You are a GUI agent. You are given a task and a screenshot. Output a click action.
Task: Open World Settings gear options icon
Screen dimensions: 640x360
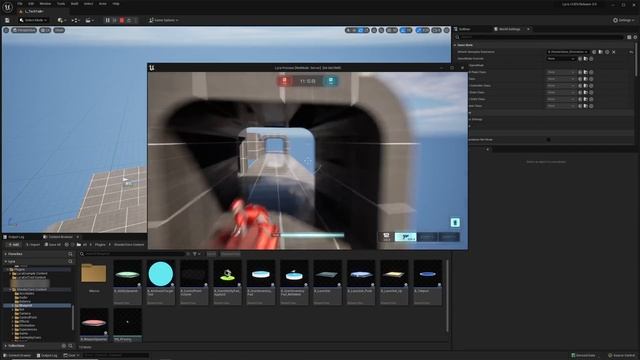tap(635, 37)
